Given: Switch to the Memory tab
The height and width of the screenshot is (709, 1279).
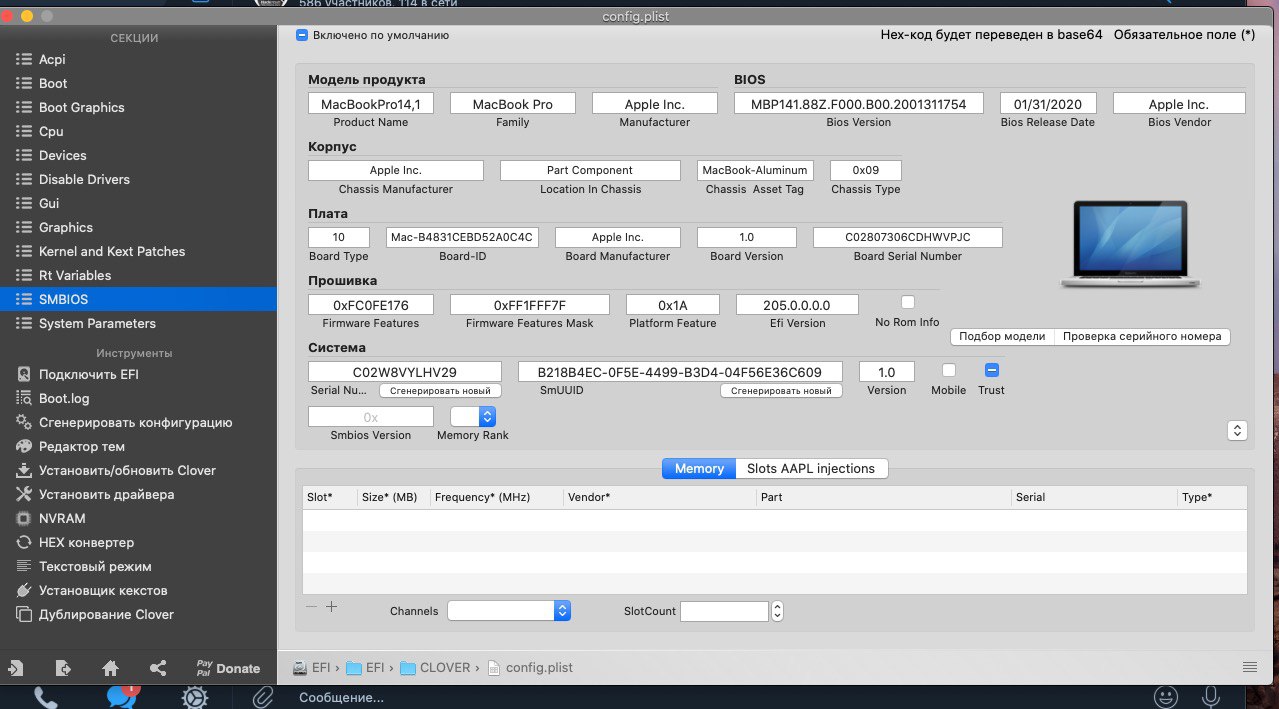Looking at the screenshot, I should click(699, 468).
